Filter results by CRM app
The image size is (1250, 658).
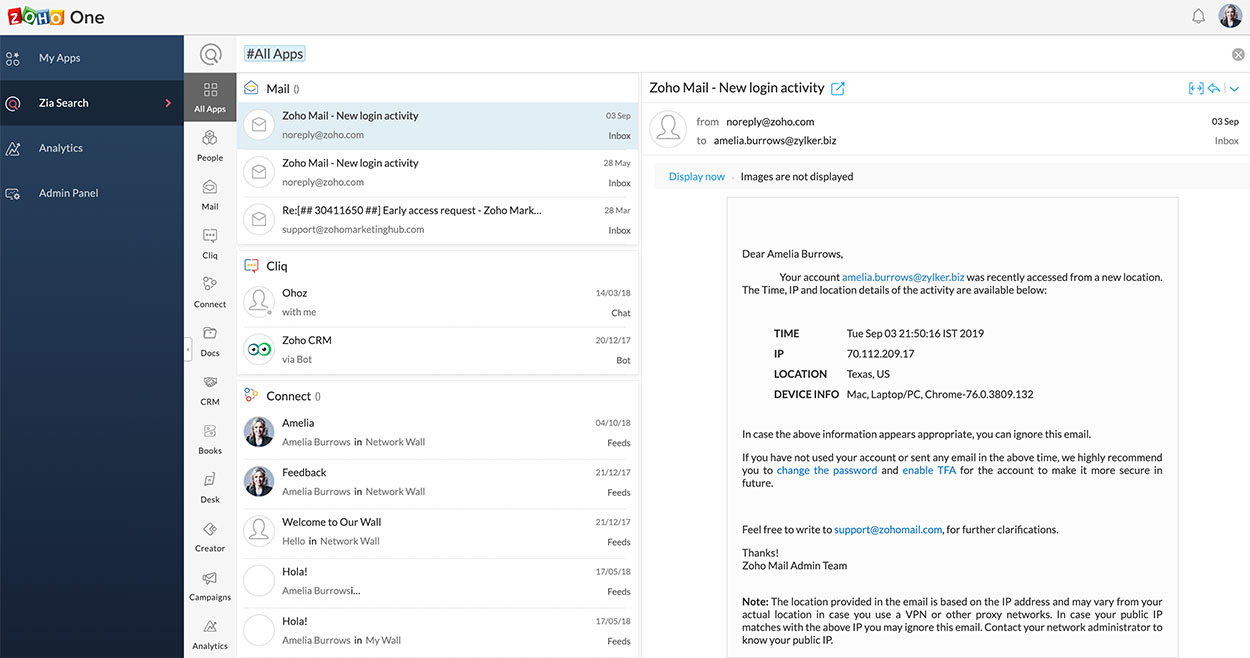(210, 390)
